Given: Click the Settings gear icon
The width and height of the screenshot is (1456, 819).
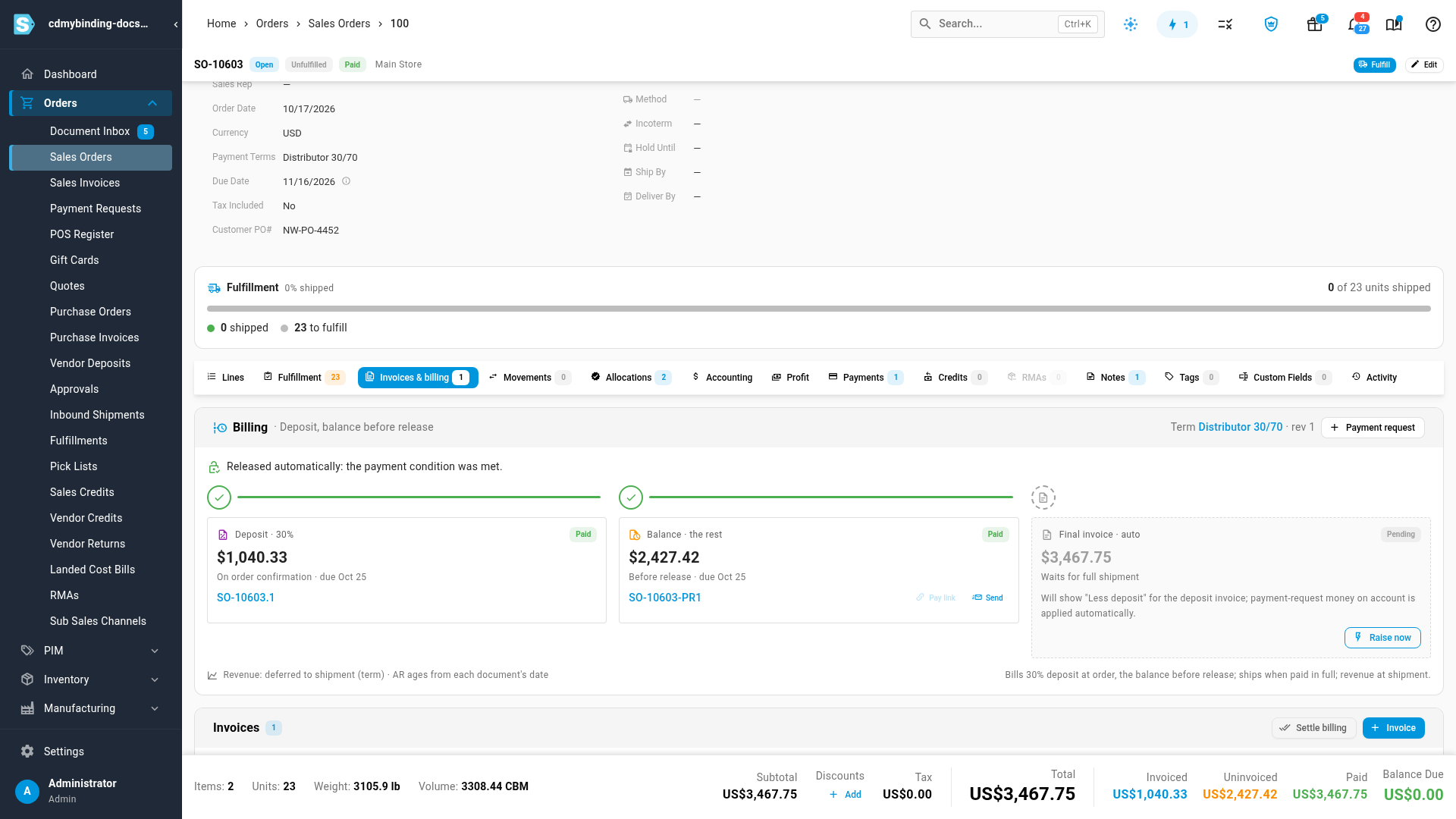Looking at the screenshot, I should pyautogui.click(x=27, y=752).
